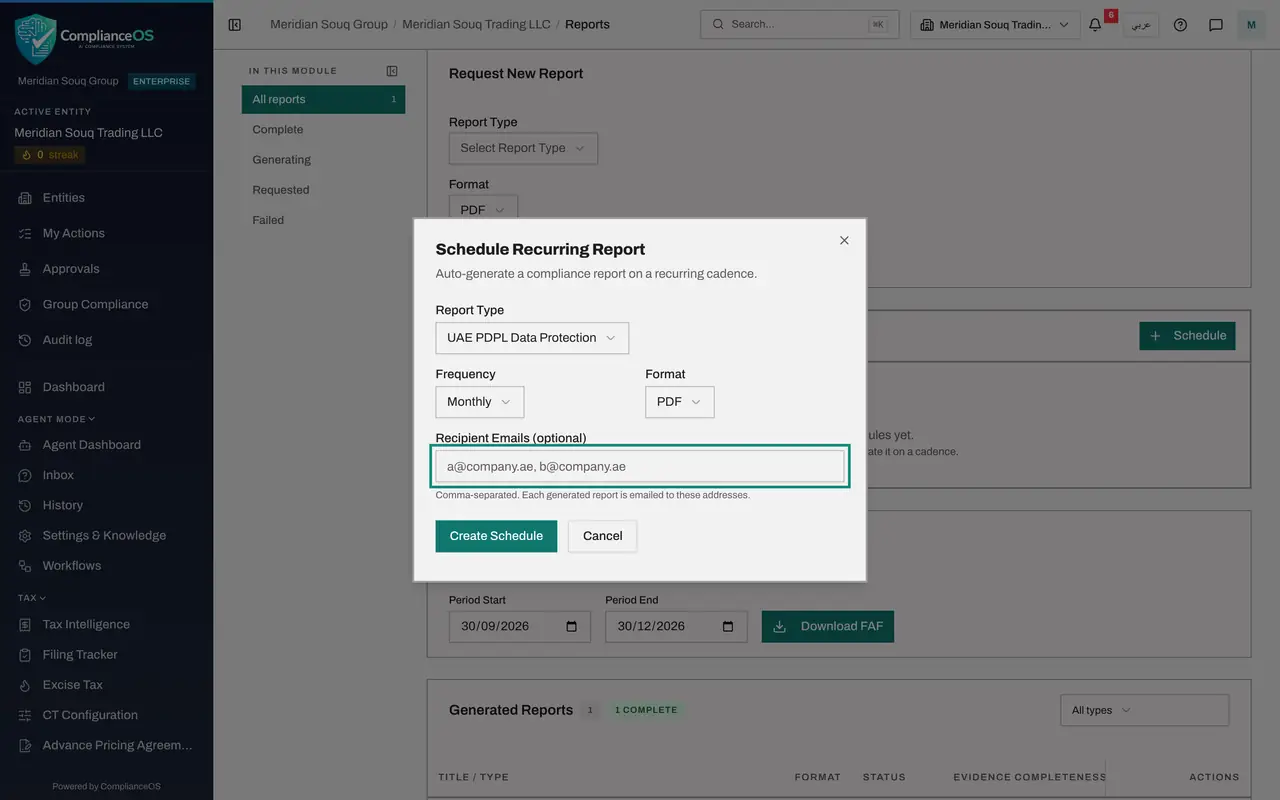Open the help question mark icon

(1180, 24)
